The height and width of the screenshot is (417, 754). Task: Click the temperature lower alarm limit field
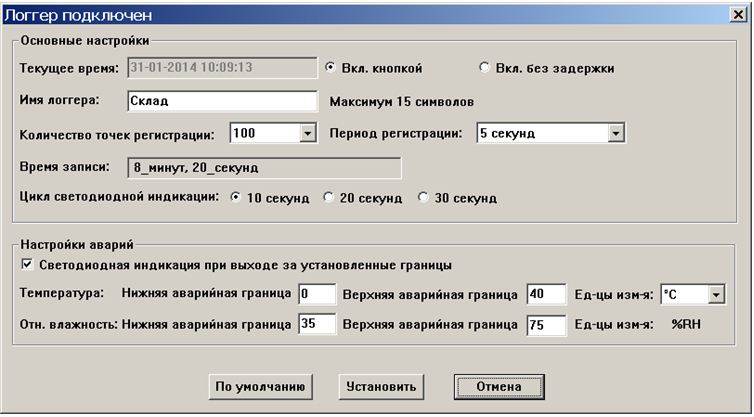(316, 294)
